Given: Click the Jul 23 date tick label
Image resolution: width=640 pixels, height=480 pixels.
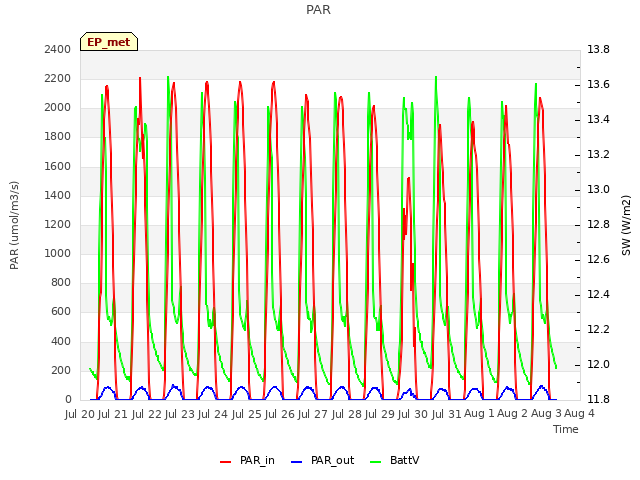Looking at the screenshot, I should [x=180, y=414].
